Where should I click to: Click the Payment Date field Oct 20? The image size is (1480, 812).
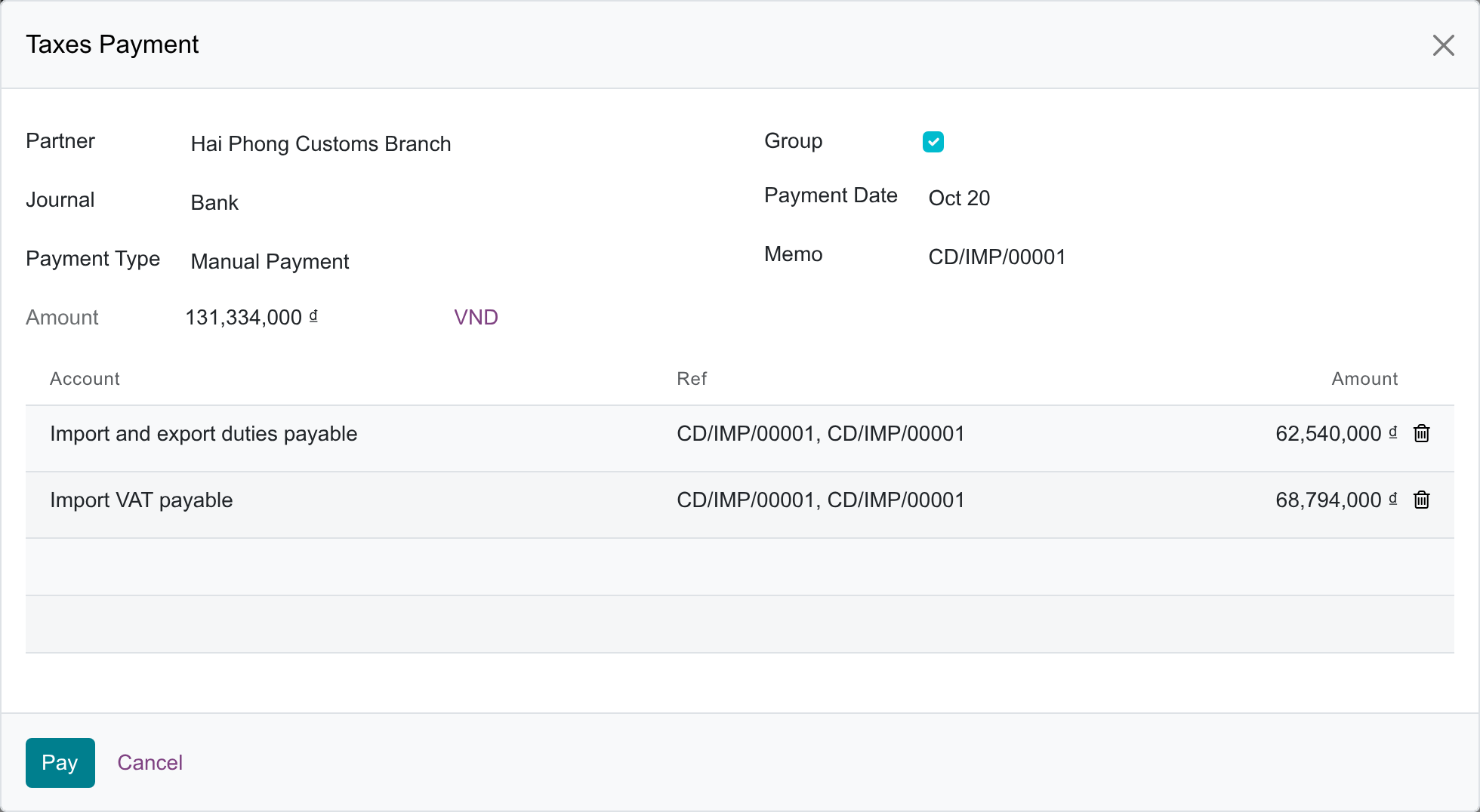[959, 198]
